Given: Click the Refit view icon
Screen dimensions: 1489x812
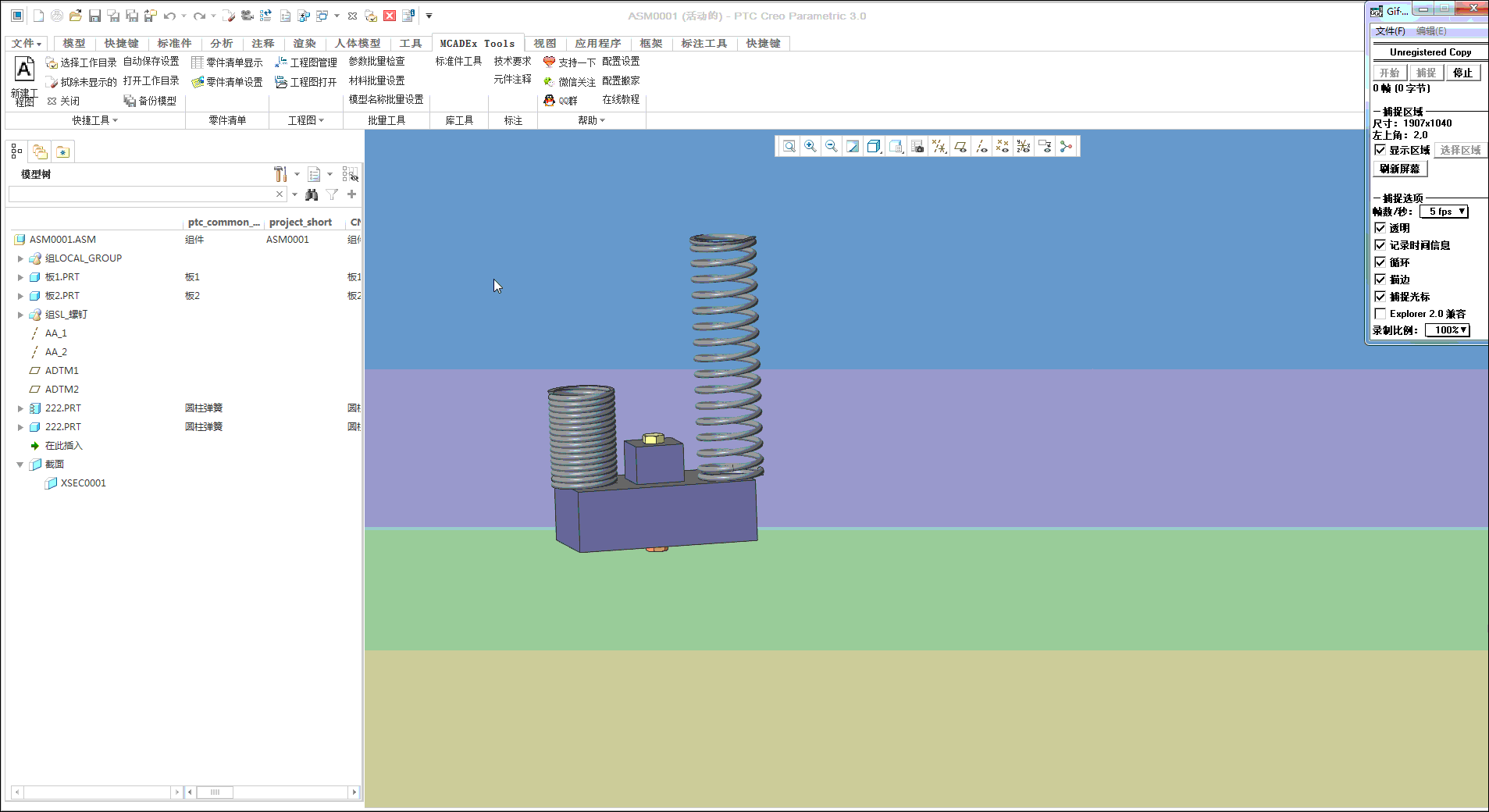Looking at the screenshot, I should tap(789, 146).
